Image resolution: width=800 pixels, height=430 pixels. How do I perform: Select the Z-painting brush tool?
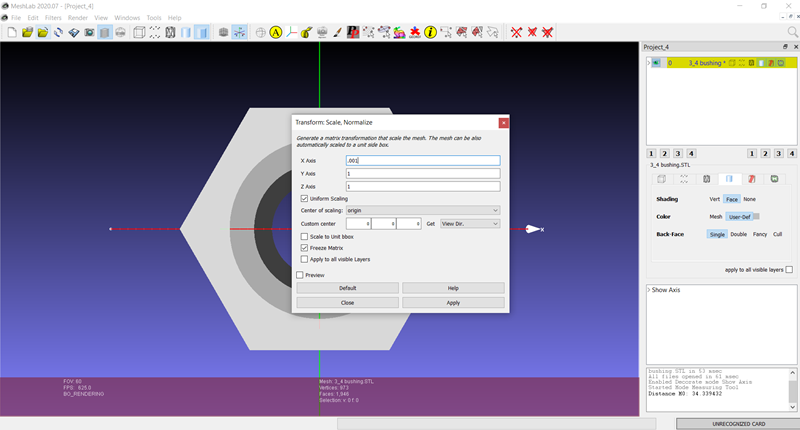point(338,32)
